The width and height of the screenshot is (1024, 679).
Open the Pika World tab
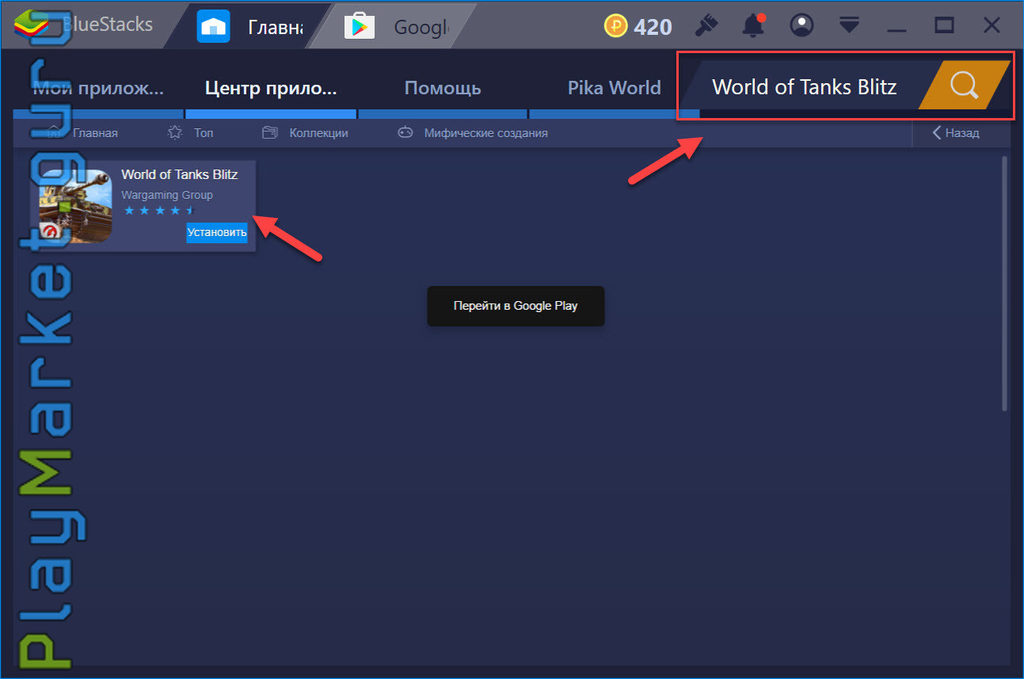(614, 87)
